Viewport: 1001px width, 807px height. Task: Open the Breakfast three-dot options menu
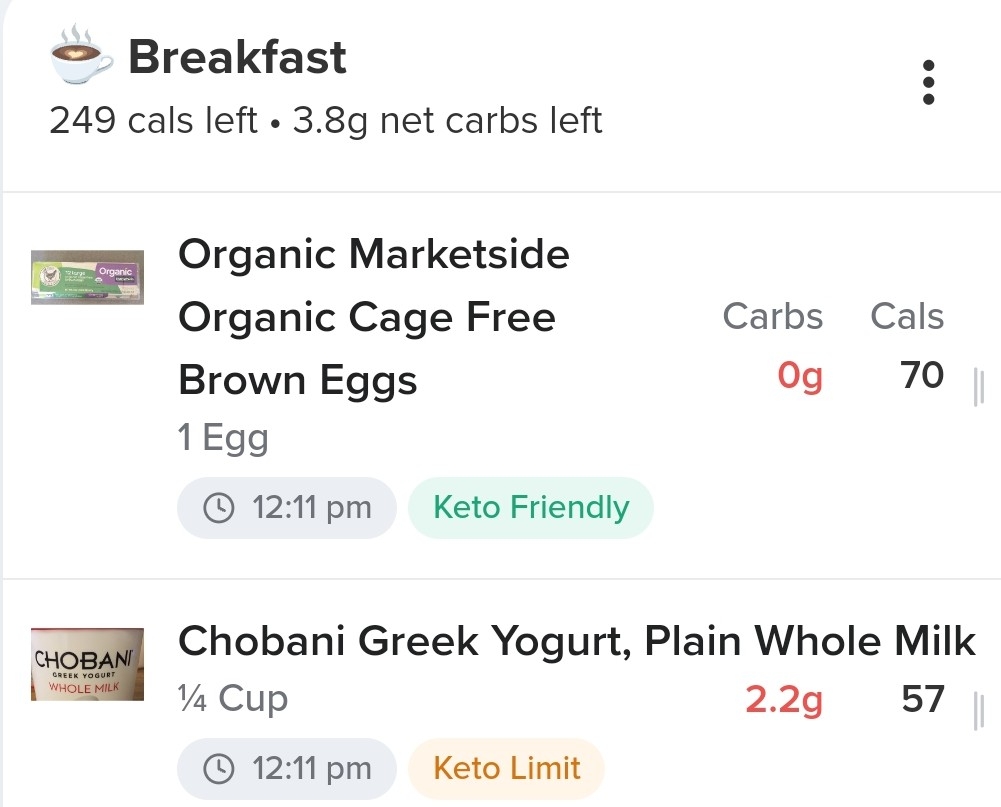(x=928, y=82)
